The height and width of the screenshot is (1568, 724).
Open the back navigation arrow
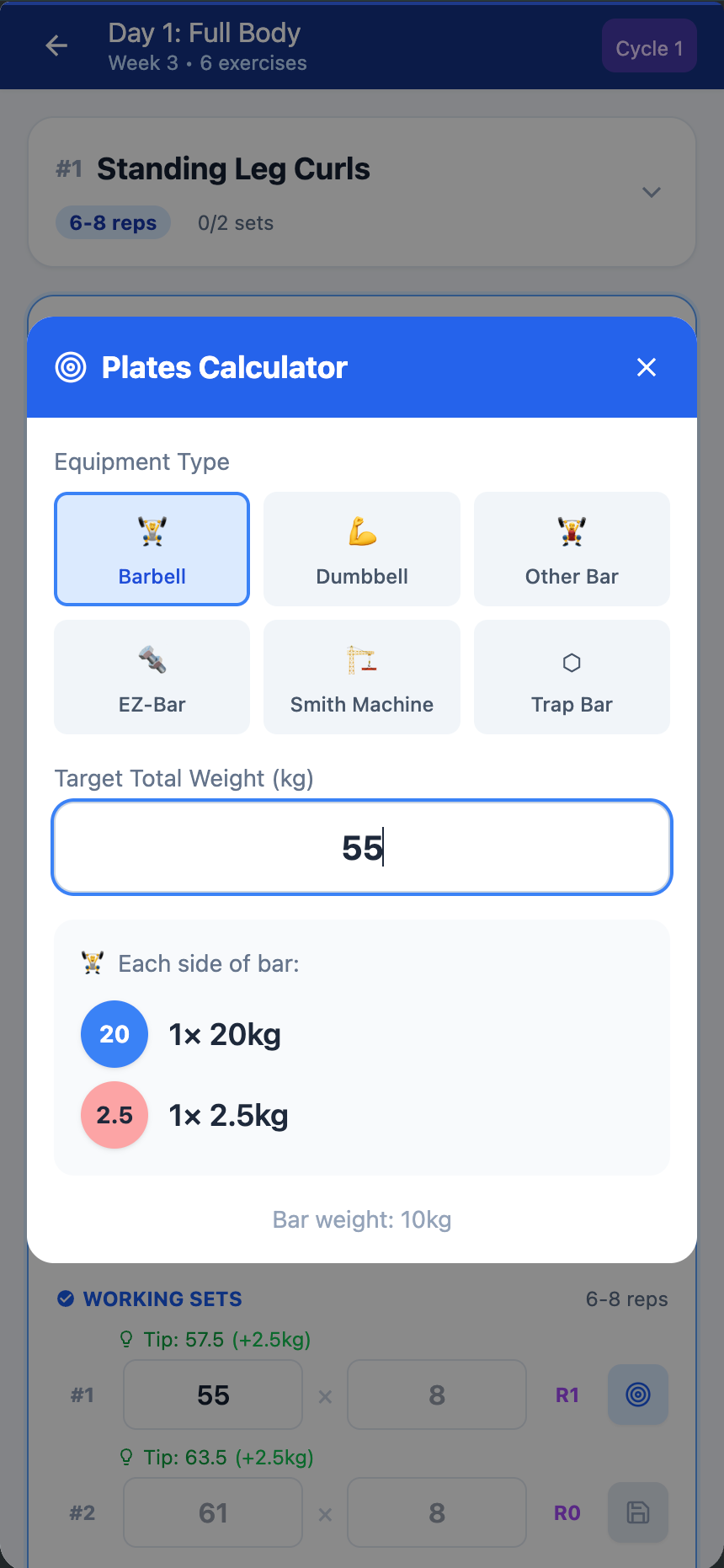pos(56,45)
